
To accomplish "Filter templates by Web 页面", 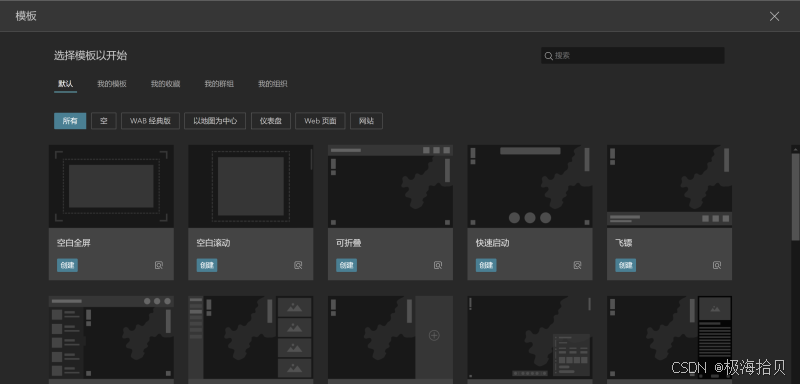I will point(320,121).
